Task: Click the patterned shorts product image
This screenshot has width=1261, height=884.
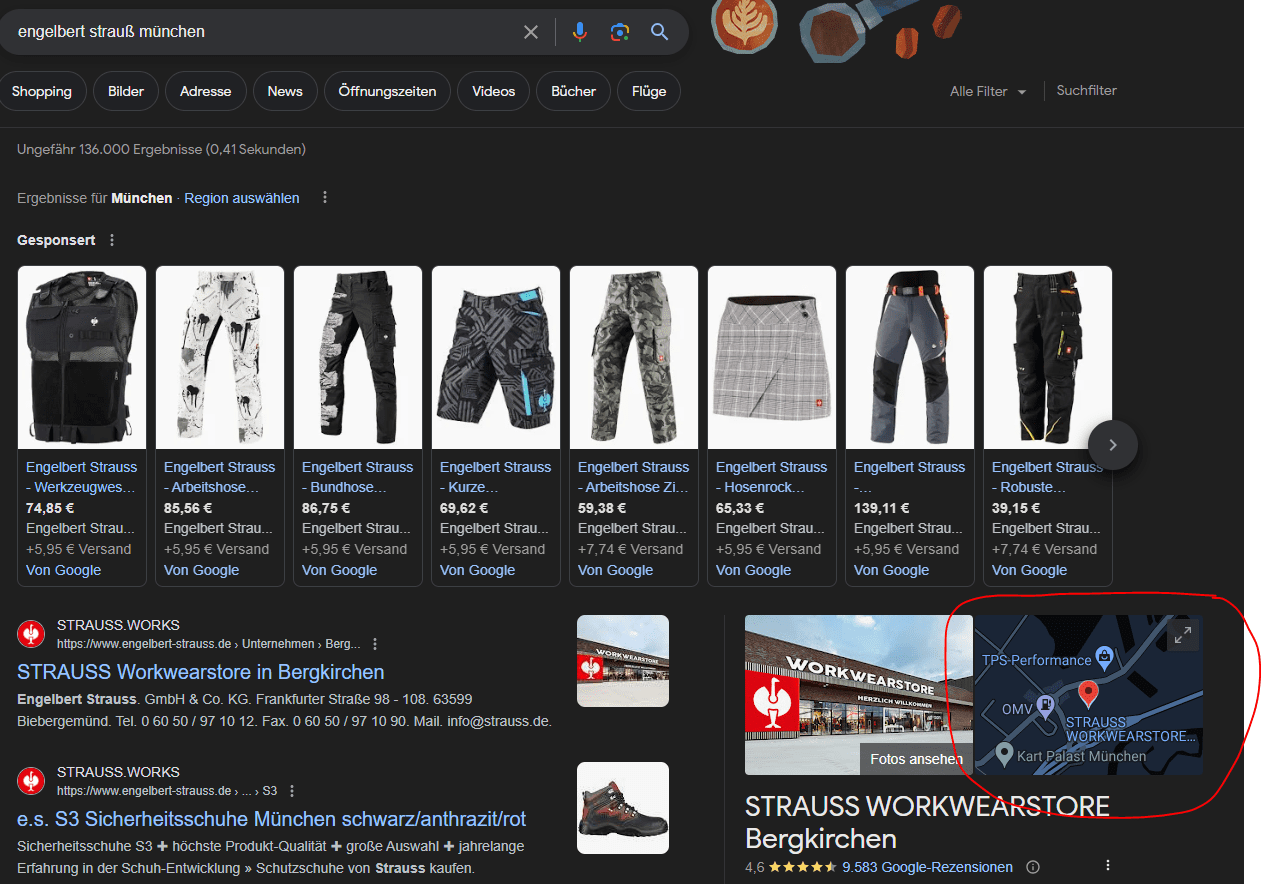Action: pyautogui.click(x=496, y=357)
